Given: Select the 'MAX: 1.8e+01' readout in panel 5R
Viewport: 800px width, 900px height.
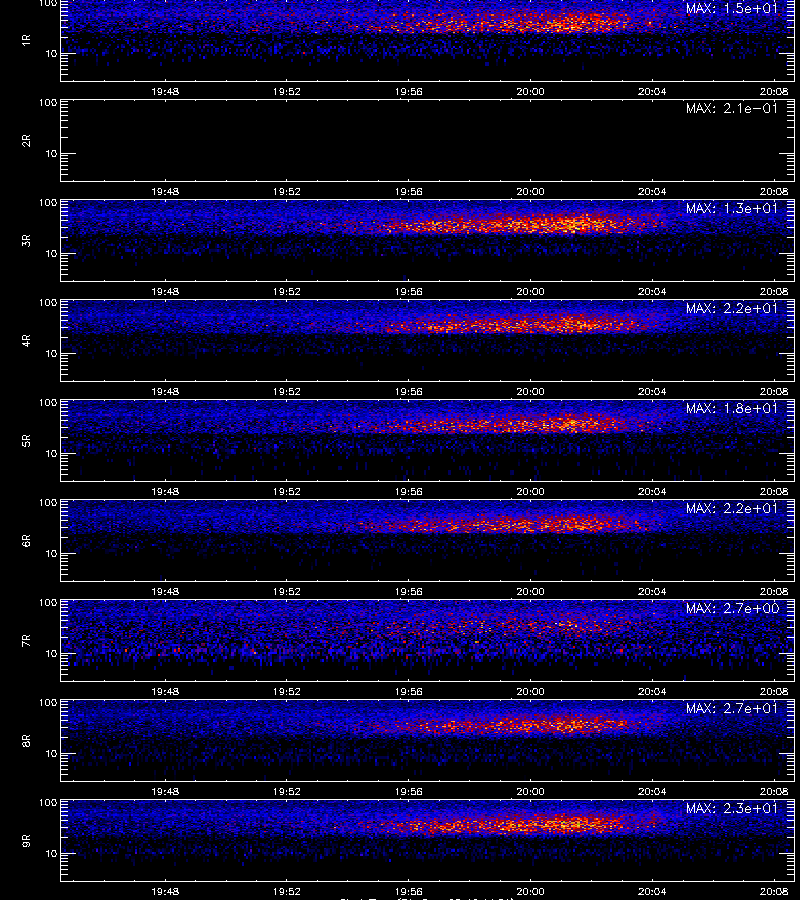Looking at the screenshot, I should (732, 408).
